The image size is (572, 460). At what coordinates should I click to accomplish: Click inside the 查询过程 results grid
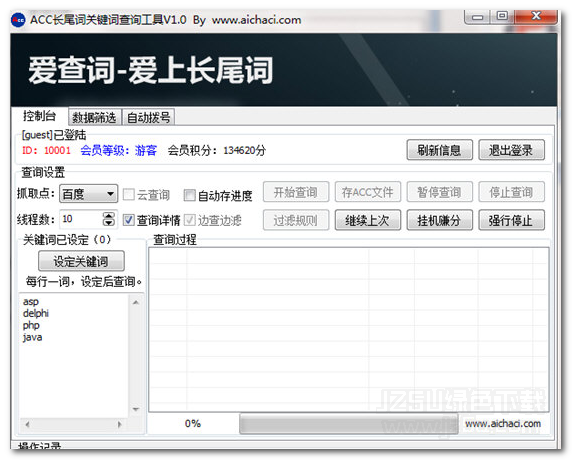click(x=349, y=330)
